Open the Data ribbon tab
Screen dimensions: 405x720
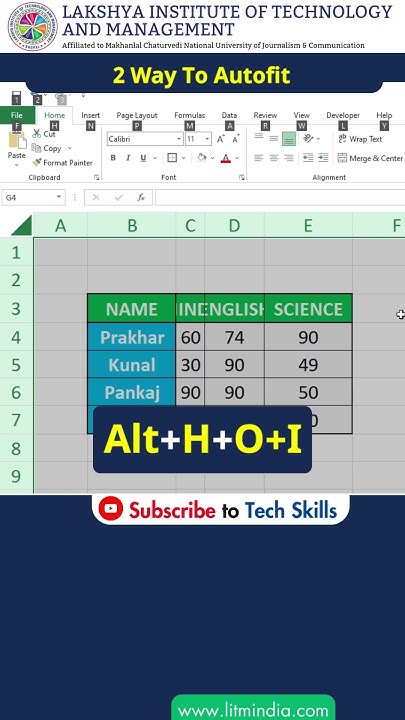click(x=229, y=115)
